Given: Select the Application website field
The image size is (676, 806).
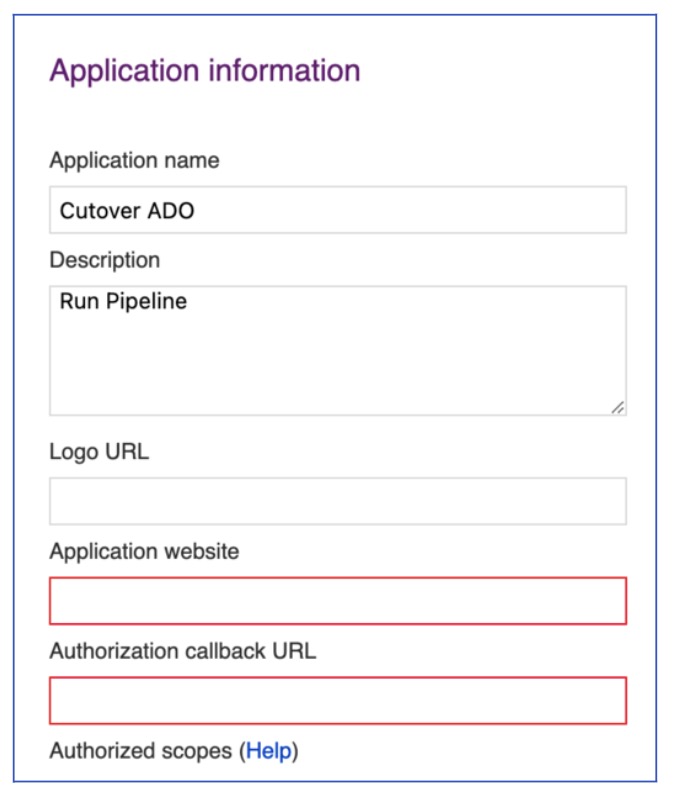Looking at the screenshot, I should click(x=338, y=601).
